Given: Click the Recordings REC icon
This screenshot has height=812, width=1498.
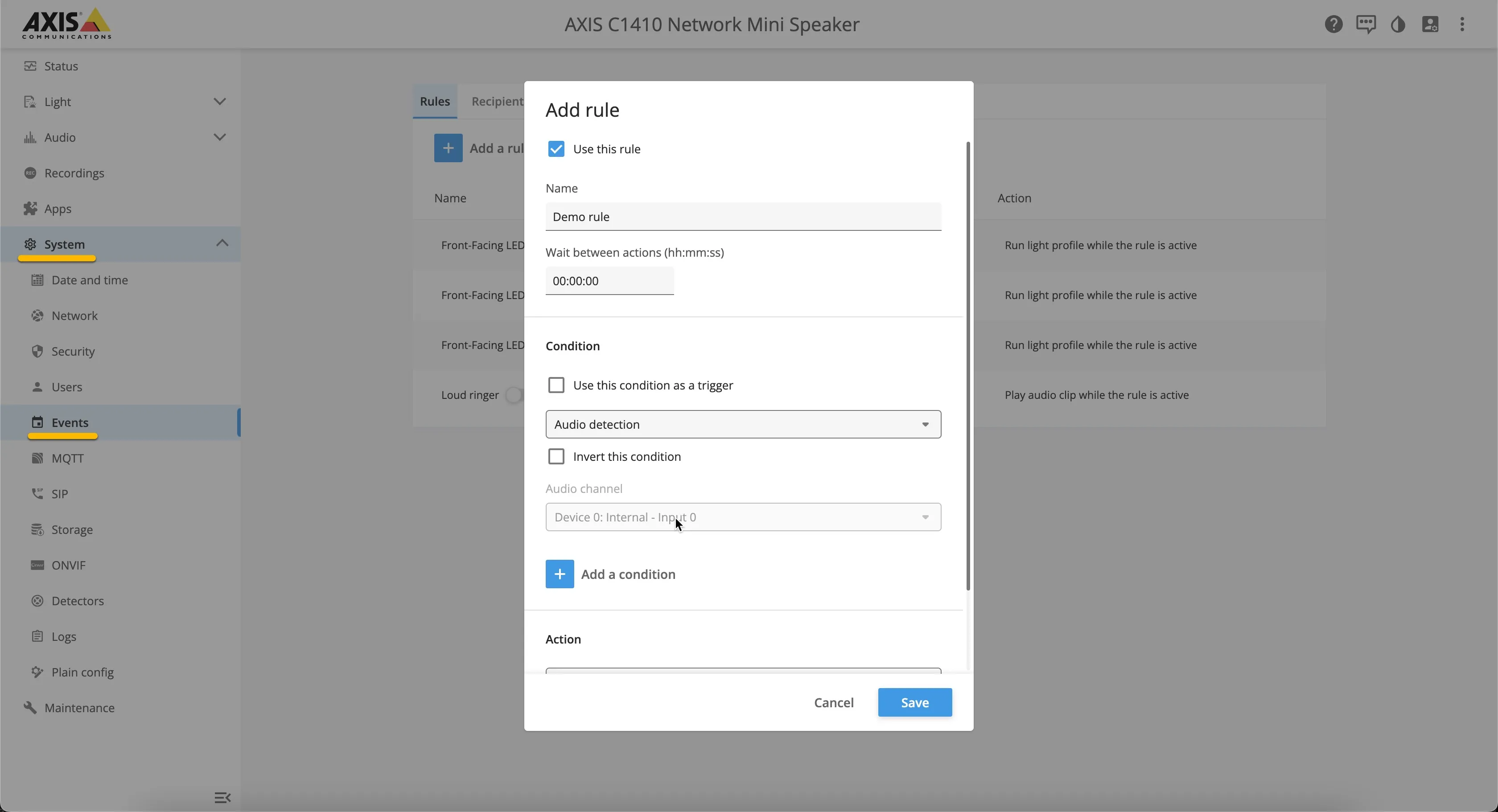Looking at the screenshot, I should coord(30,173).
